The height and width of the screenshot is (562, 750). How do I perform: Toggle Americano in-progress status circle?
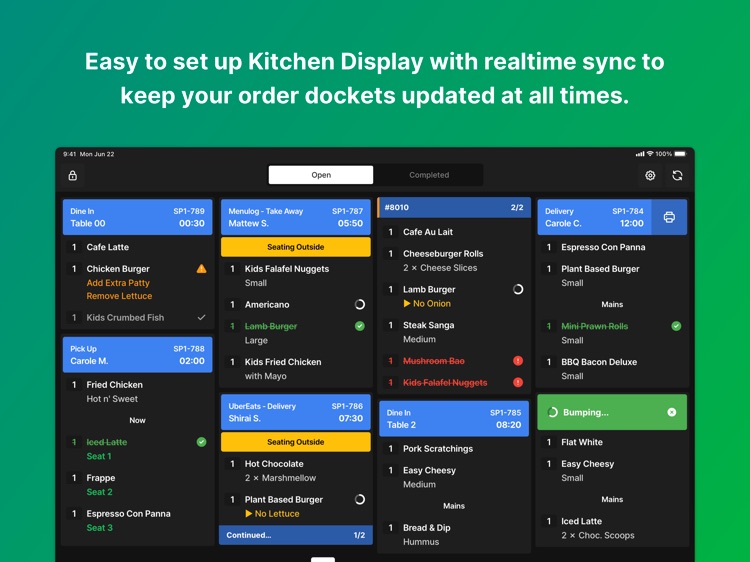(360, 304)
